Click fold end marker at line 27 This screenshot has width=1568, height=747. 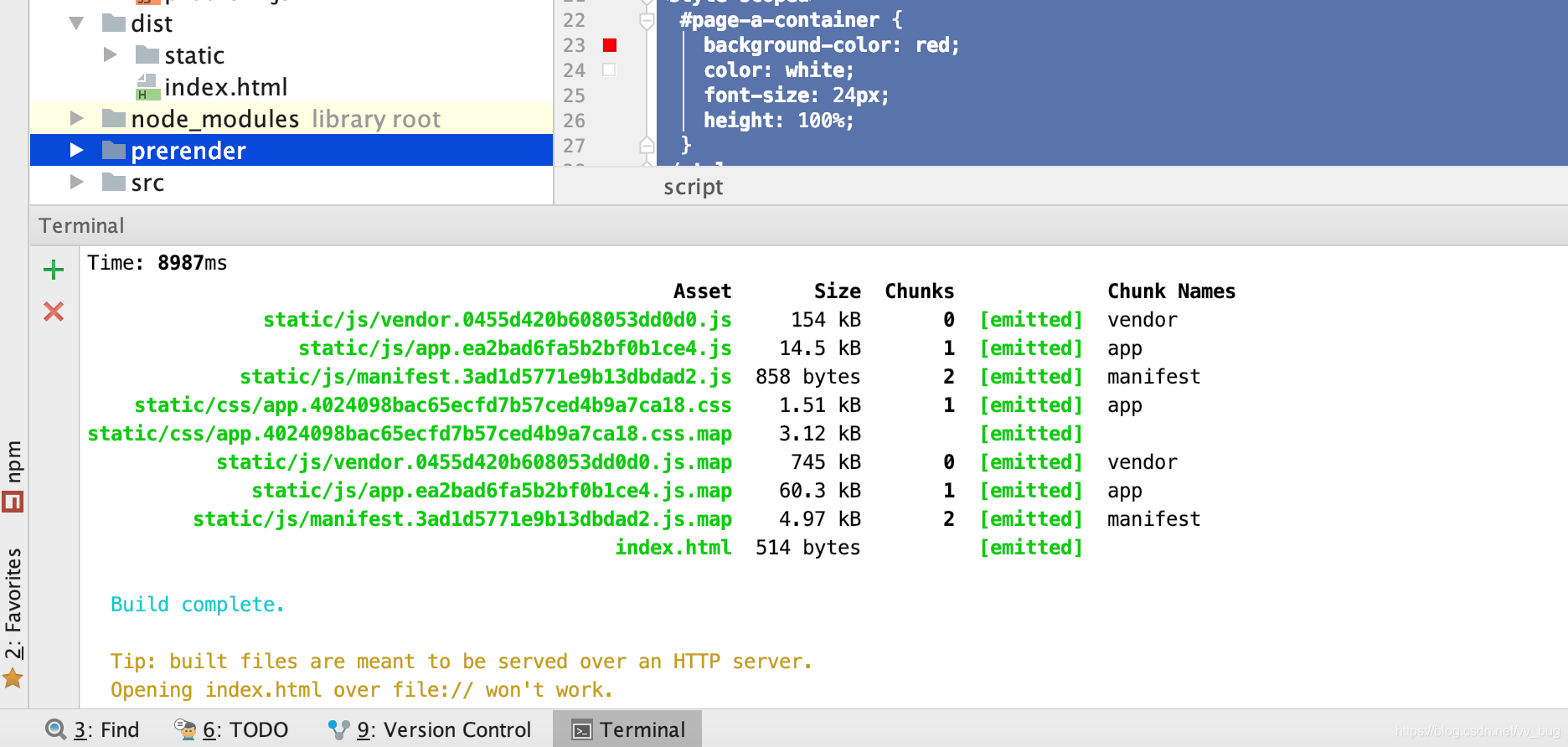point(647,145)
